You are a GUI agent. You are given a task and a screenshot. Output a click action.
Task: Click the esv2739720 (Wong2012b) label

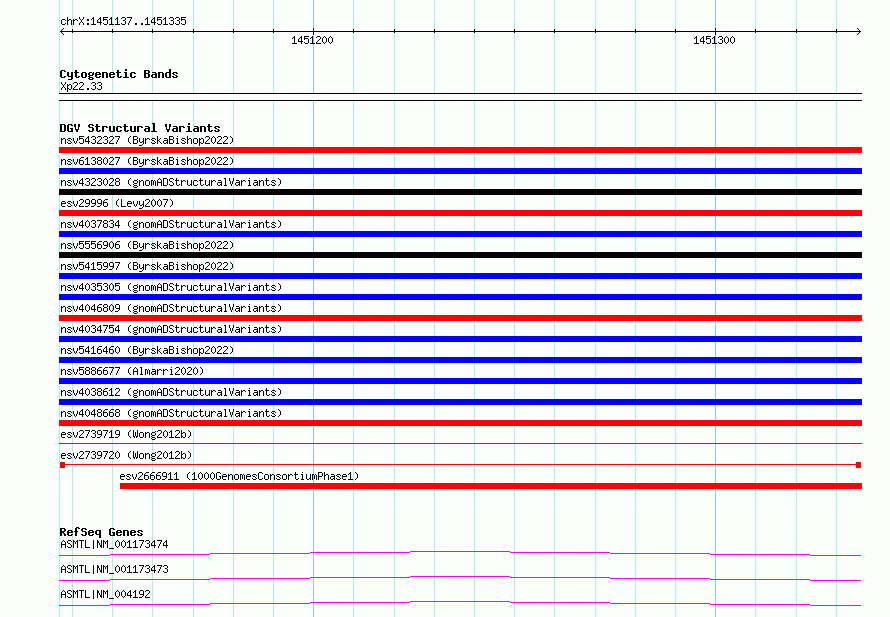[x=126, y=455]
